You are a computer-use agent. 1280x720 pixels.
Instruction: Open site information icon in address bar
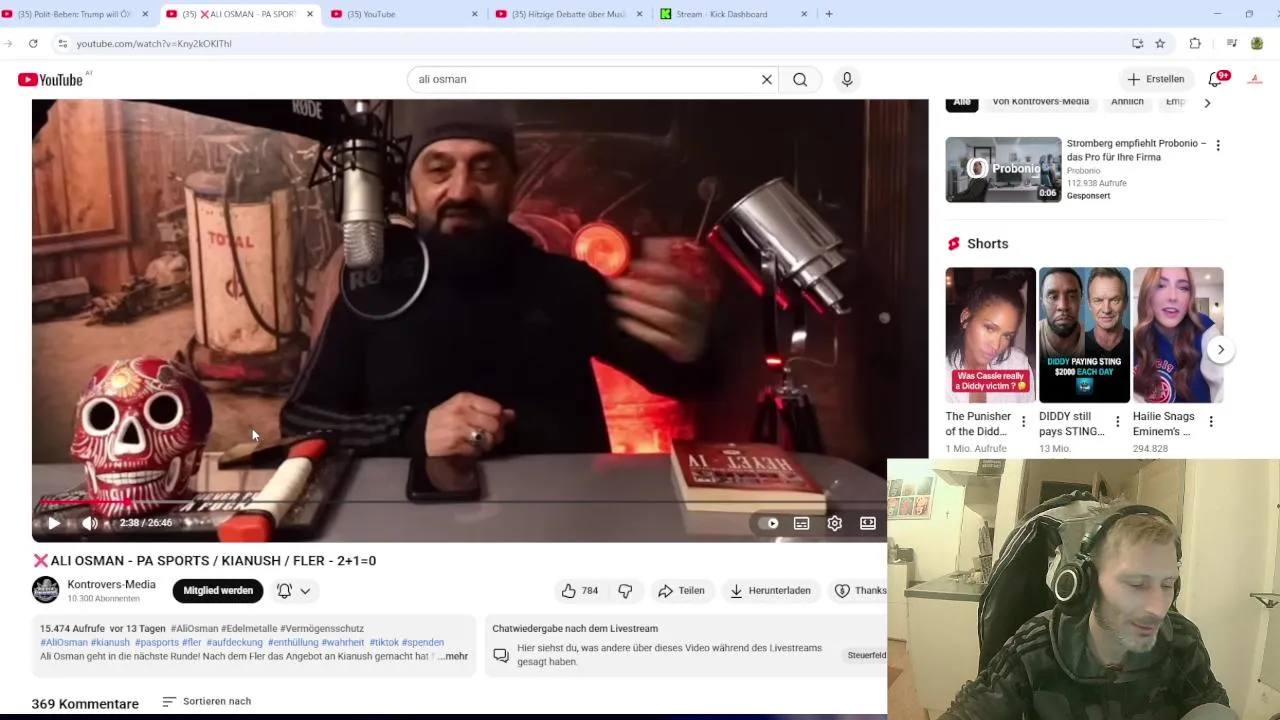pos(62,43)
